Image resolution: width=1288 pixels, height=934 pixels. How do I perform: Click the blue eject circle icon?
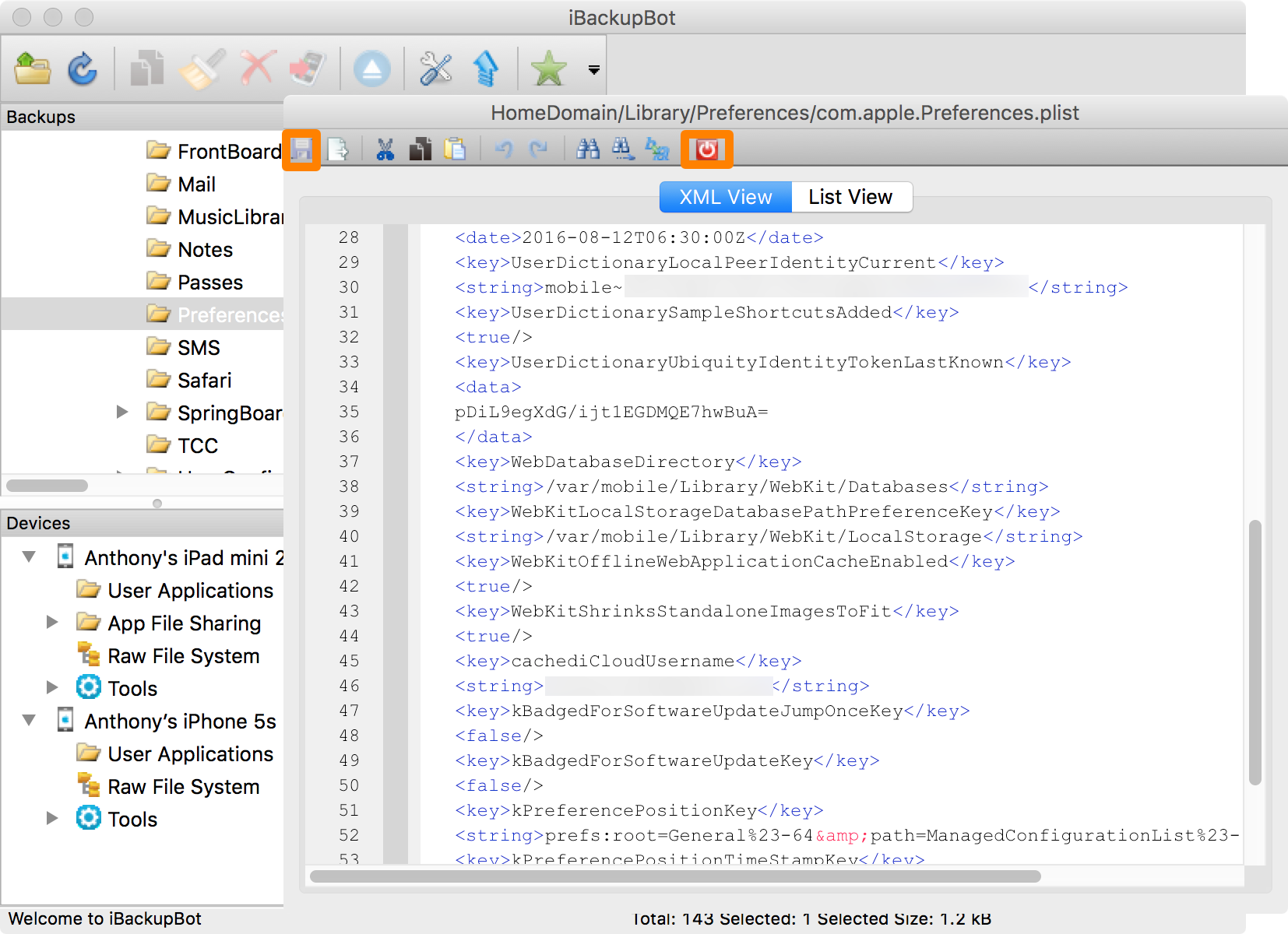pyautogui.click(x=371, y=68)
